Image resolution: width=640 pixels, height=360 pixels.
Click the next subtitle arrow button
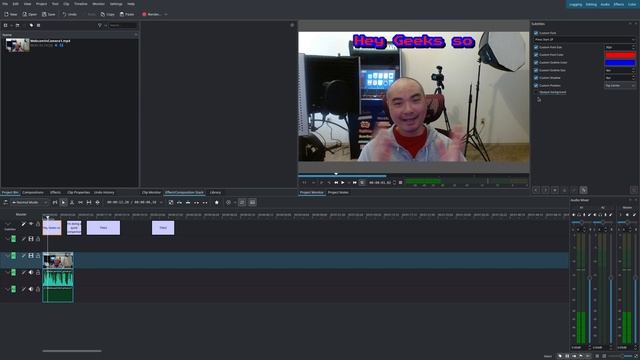point(545,190)
